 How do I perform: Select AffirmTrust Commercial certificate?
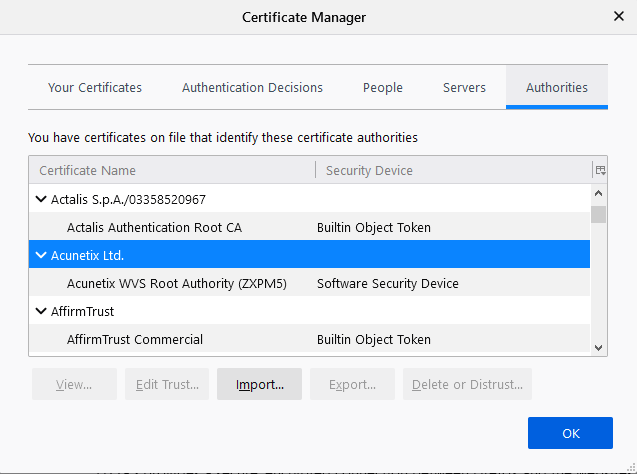[135, 339]
